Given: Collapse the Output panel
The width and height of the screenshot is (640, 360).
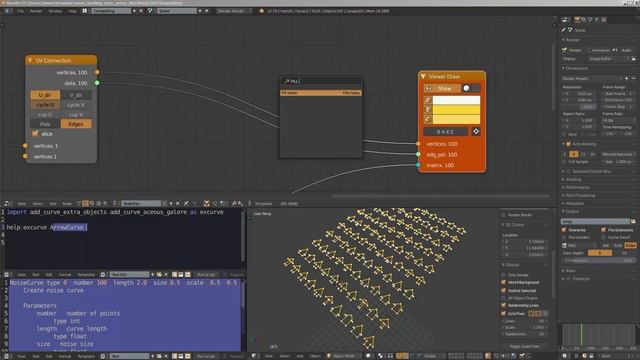Looking at the screenshot, I should (x=564, y=211).
